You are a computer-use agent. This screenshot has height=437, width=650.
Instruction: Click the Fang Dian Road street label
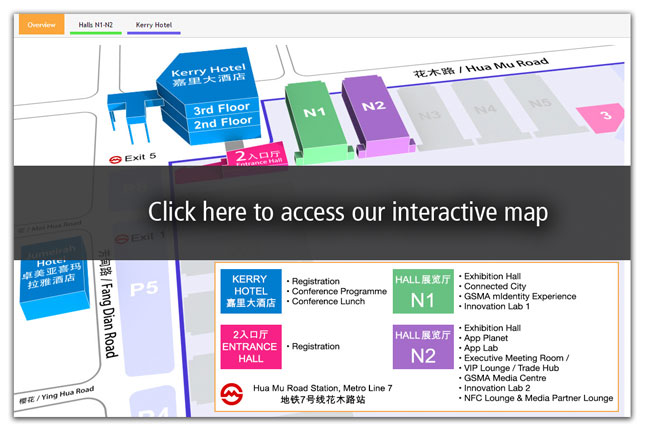107,304
